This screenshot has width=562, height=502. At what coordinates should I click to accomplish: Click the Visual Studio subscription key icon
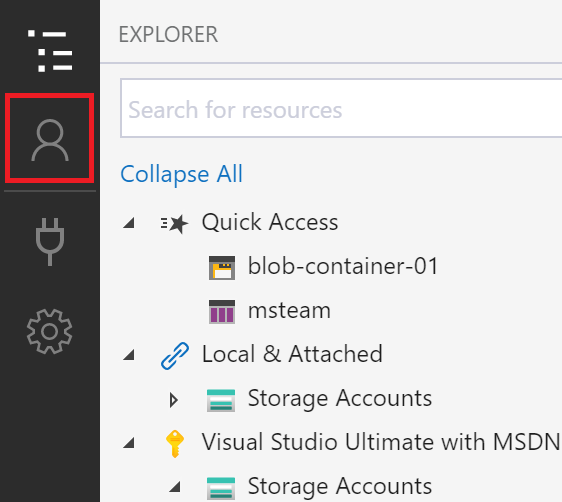175,444
